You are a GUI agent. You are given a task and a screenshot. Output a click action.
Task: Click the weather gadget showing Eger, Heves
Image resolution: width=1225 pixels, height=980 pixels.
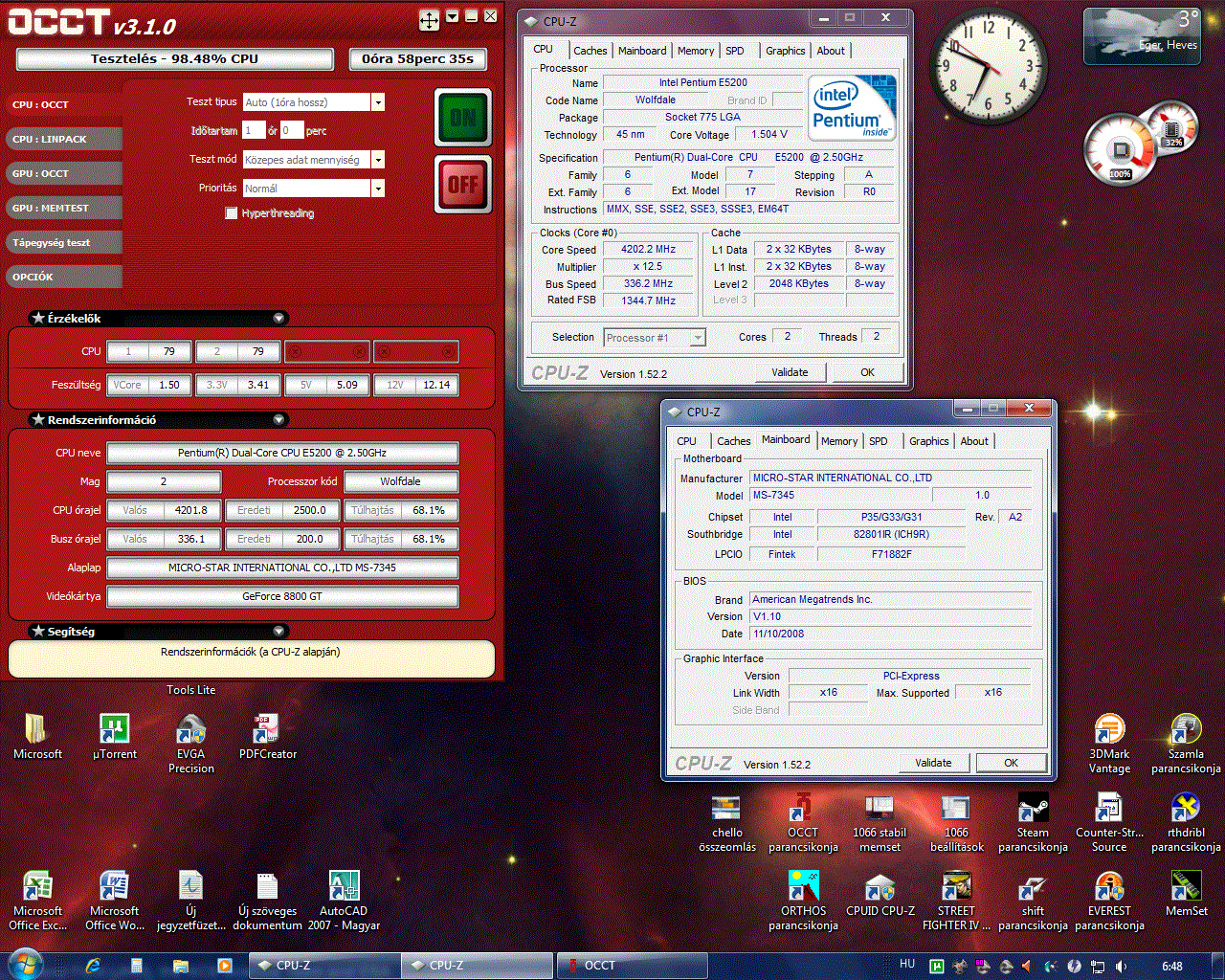[1141, 36]
